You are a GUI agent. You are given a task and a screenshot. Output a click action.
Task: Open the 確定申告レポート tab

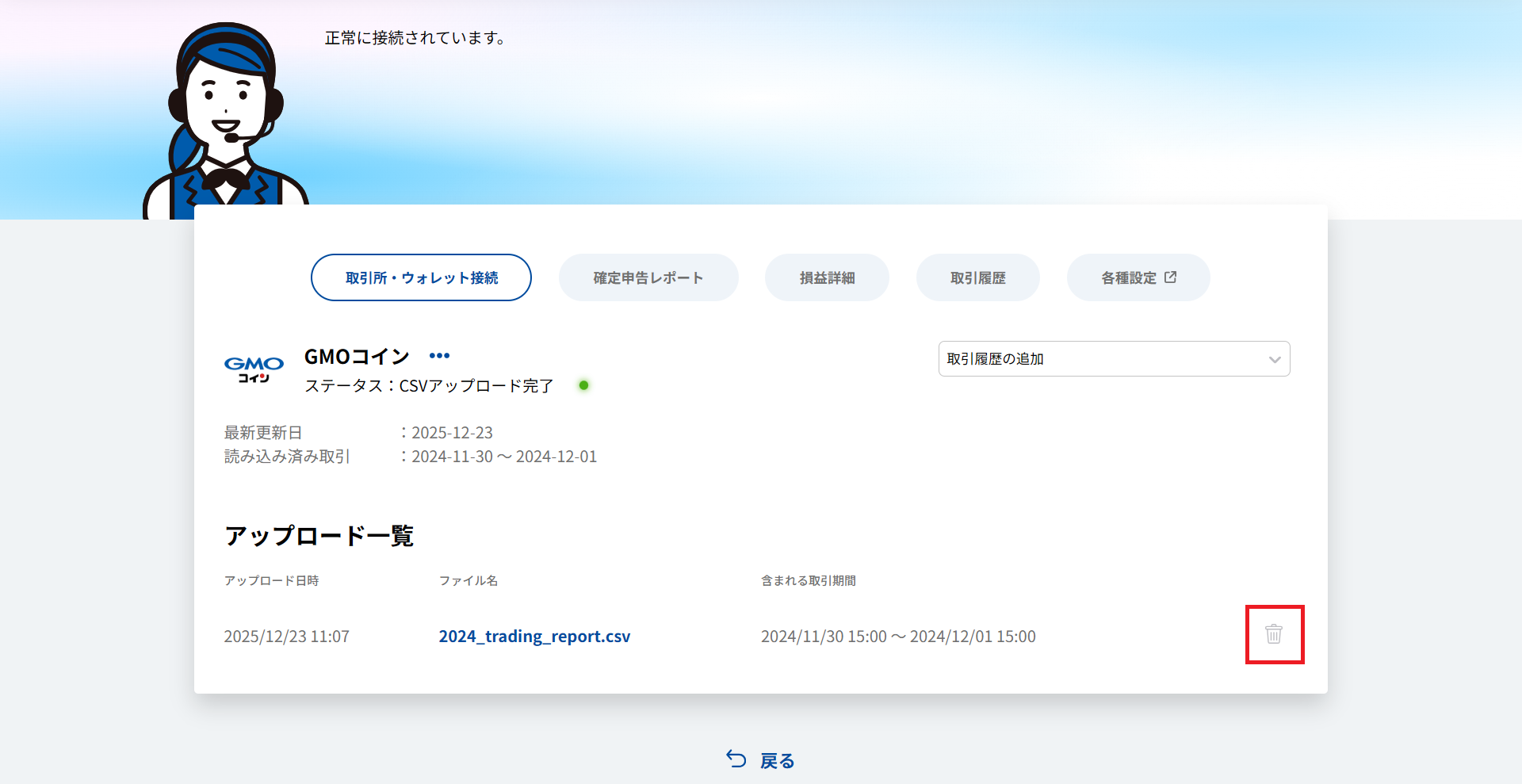(648, 277)
